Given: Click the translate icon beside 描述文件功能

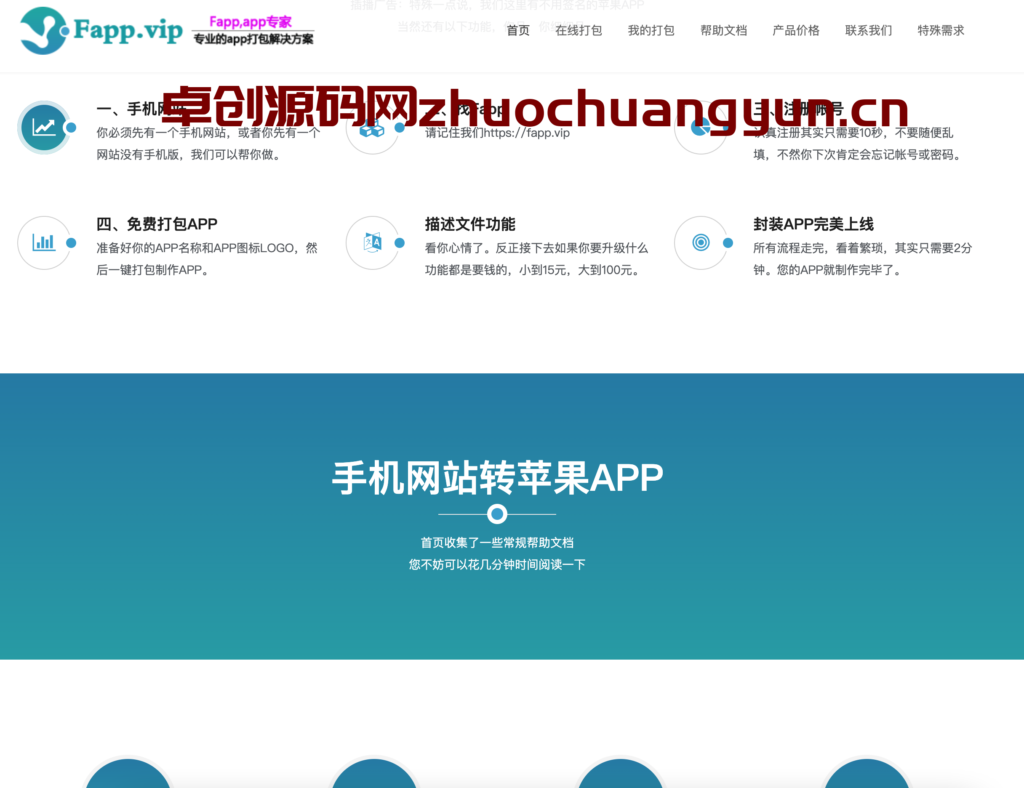Looking at the screenshot, I should pyautogui.click(x=372, y=243).
